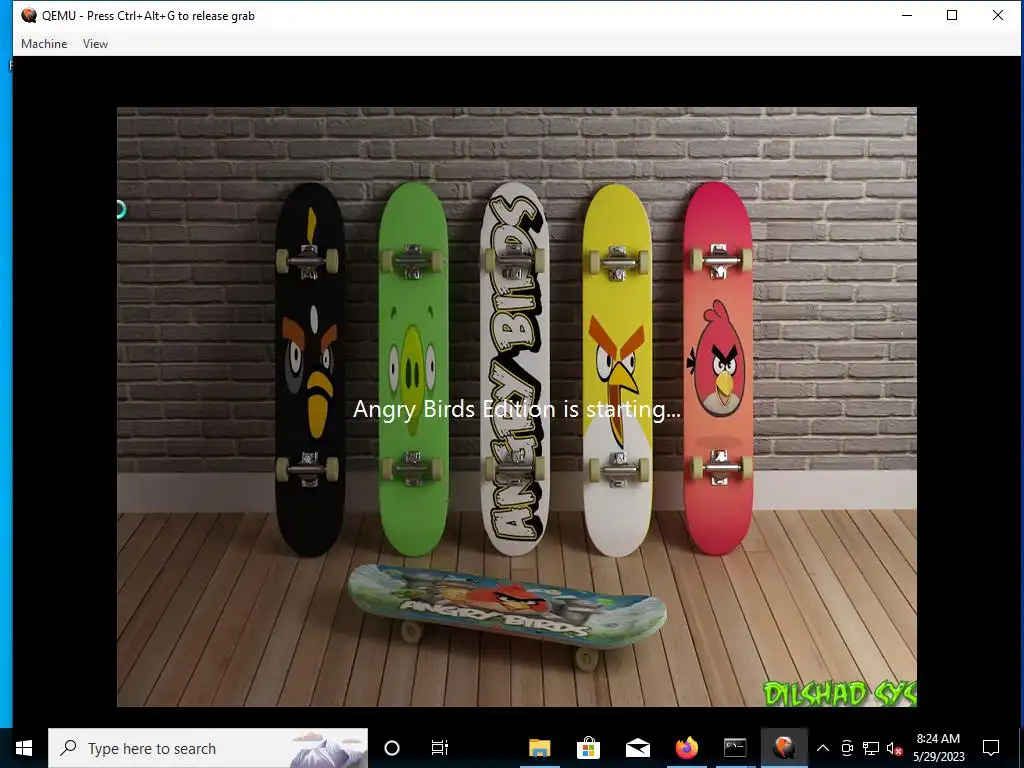This screenshot has width=1024, height=768.
Task: Open the Mail app on the taskbar
Action: tap(637, 748)
